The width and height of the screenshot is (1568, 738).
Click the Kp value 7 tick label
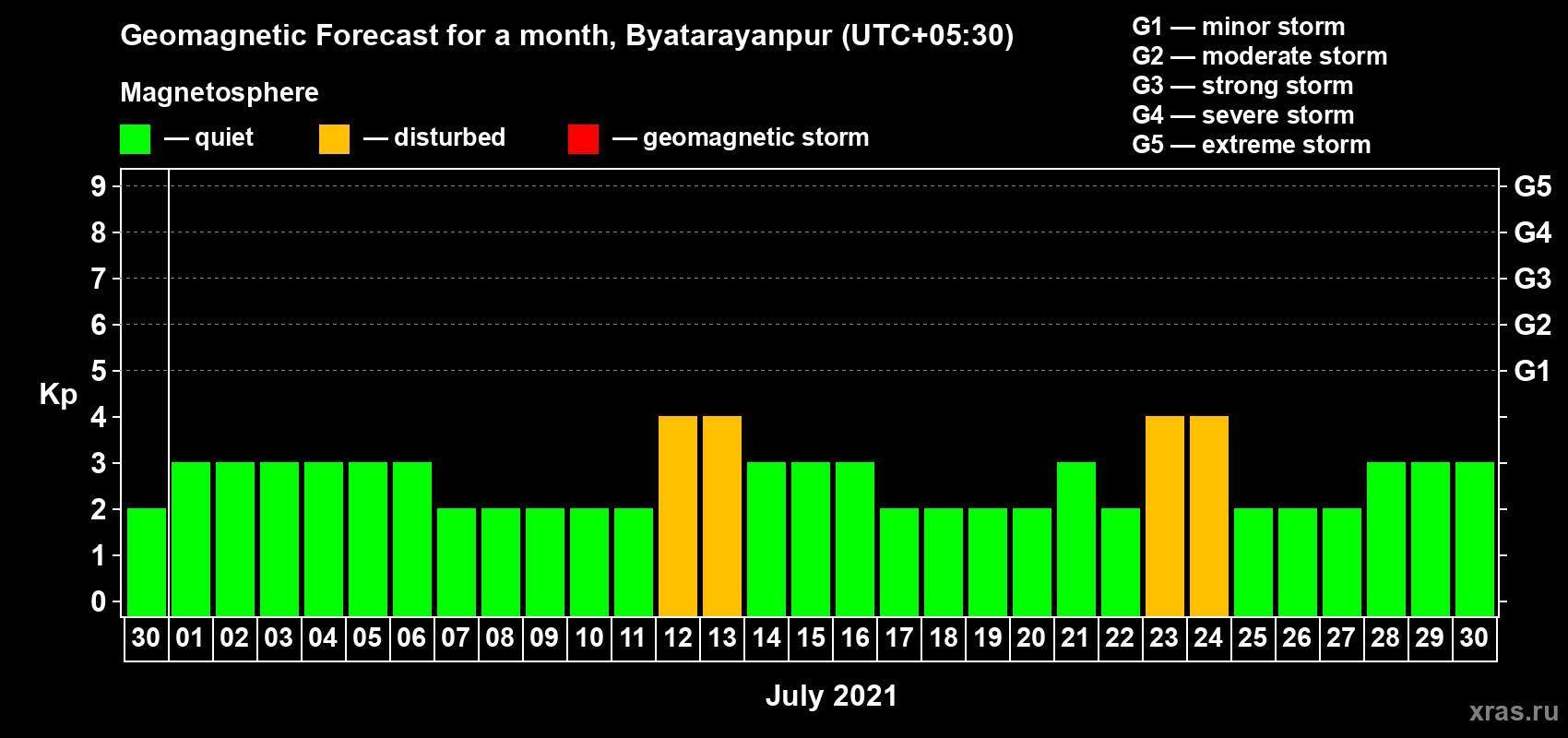point(99,279)
